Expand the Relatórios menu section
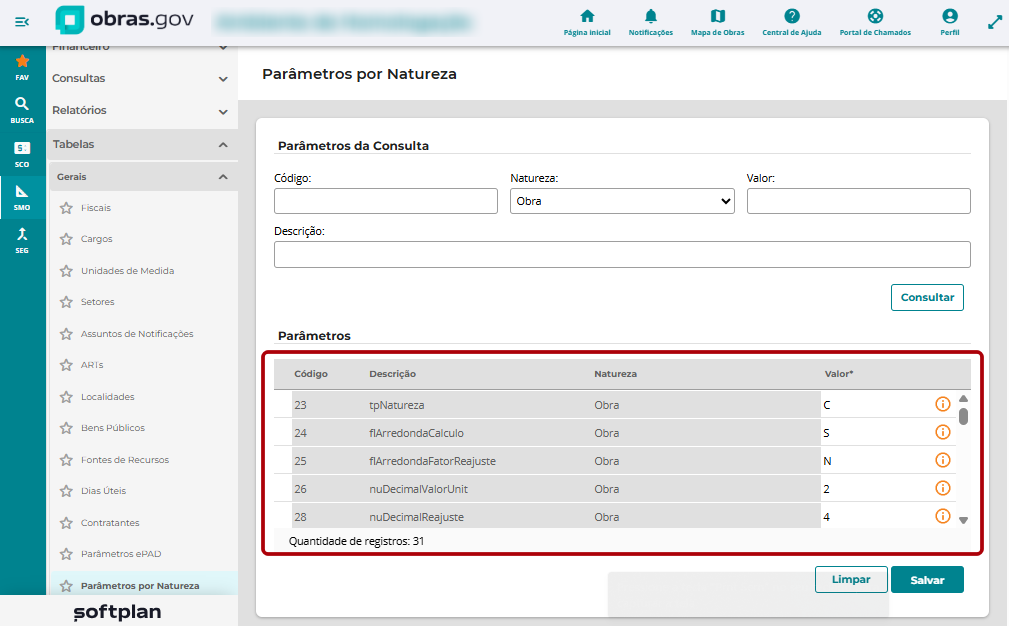The image size is (1009, 626). click(x=142, y=111)
